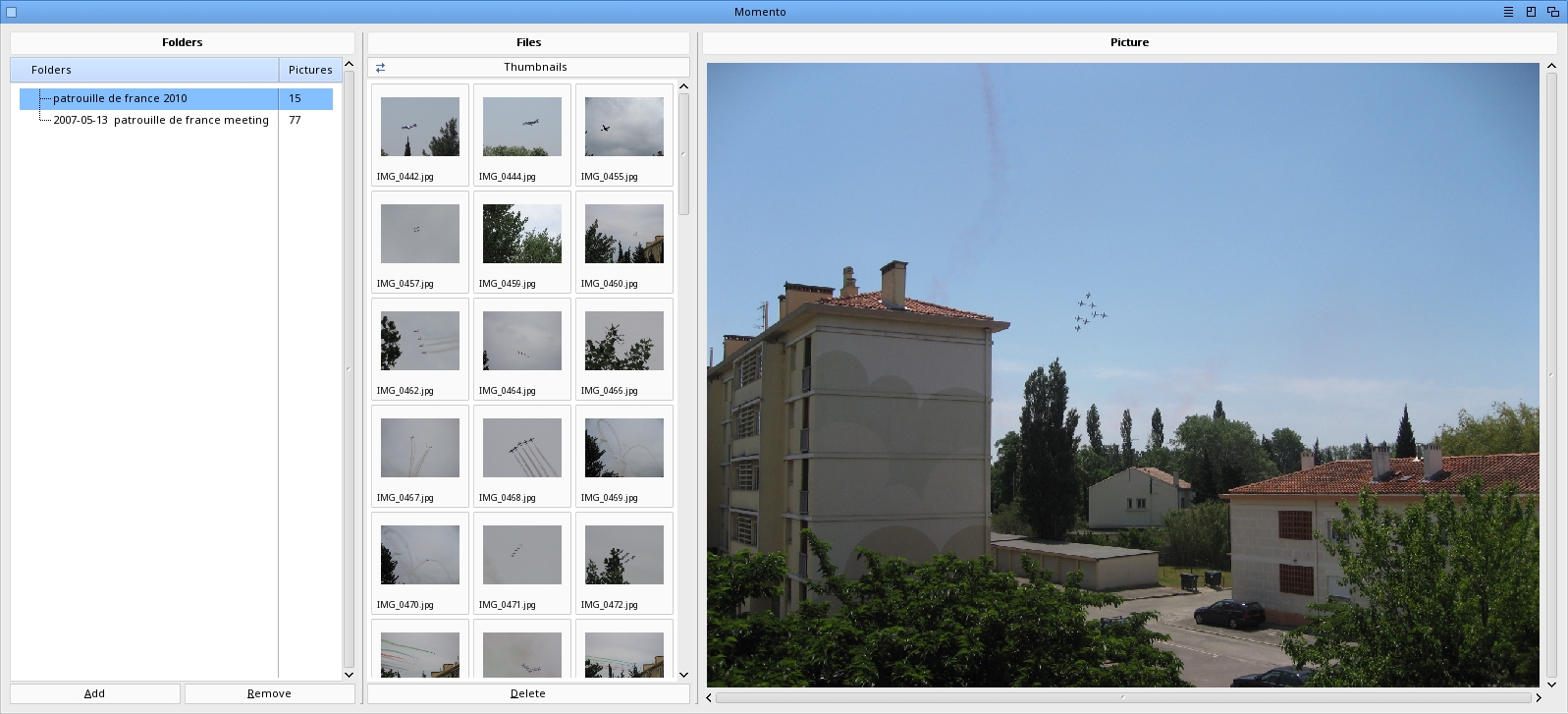Select folder 'patrouille de france 2010'
Viewport: 1568px width, 714px height.
[120, 98]
